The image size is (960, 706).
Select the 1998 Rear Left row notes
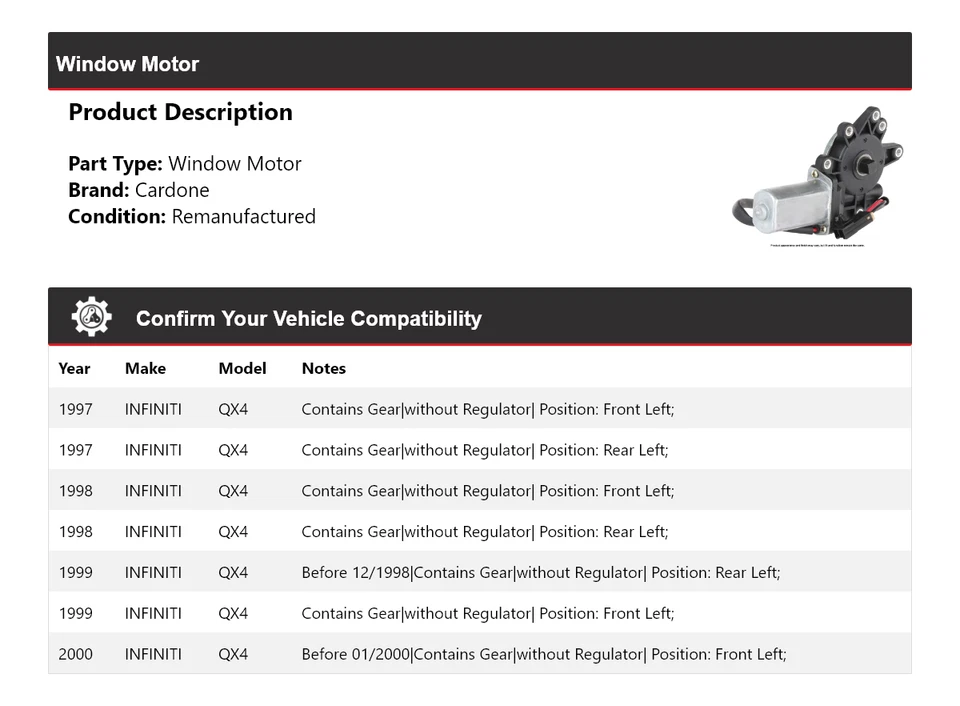coord(484,532)
